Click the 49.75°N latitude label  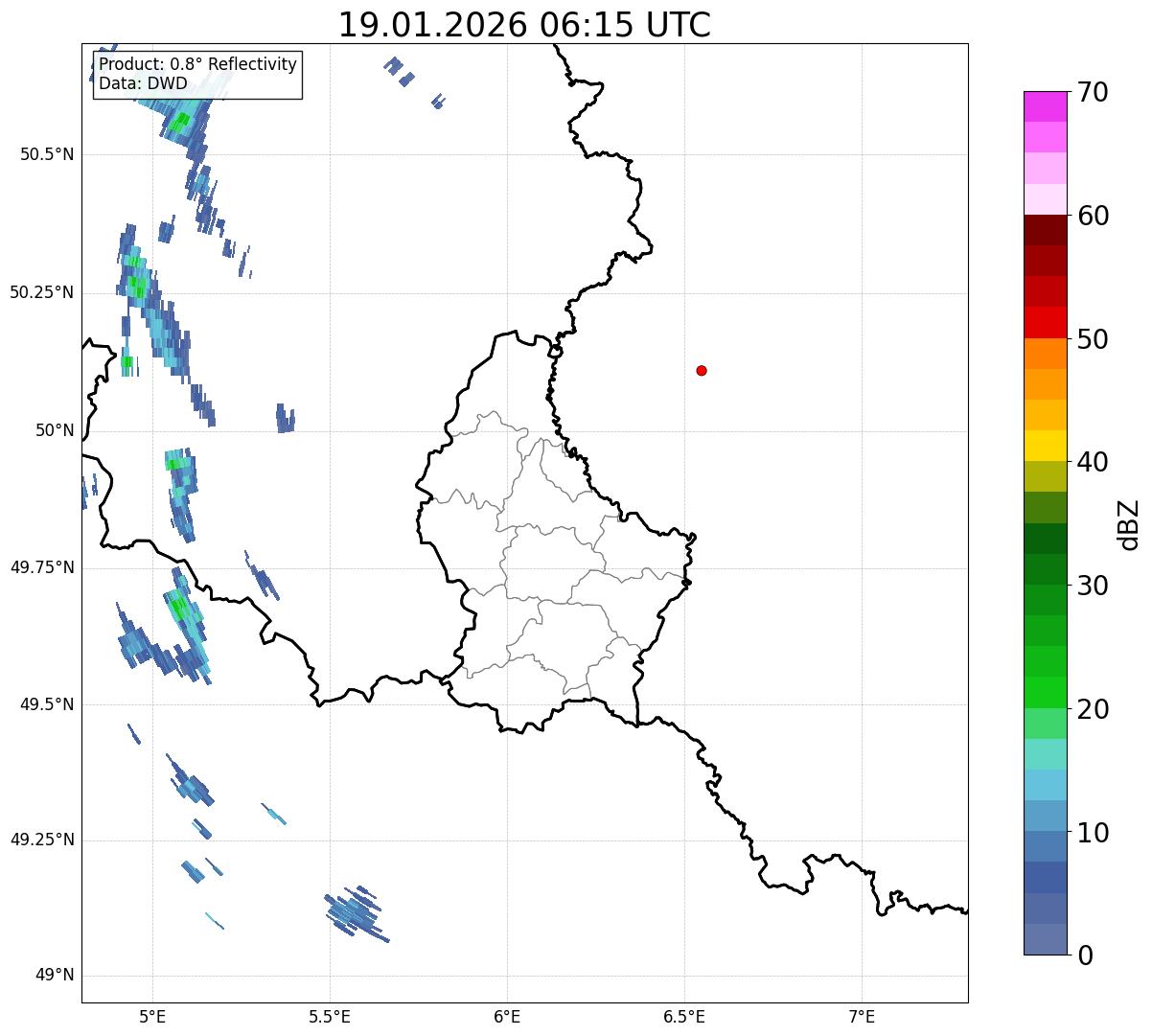41,567
